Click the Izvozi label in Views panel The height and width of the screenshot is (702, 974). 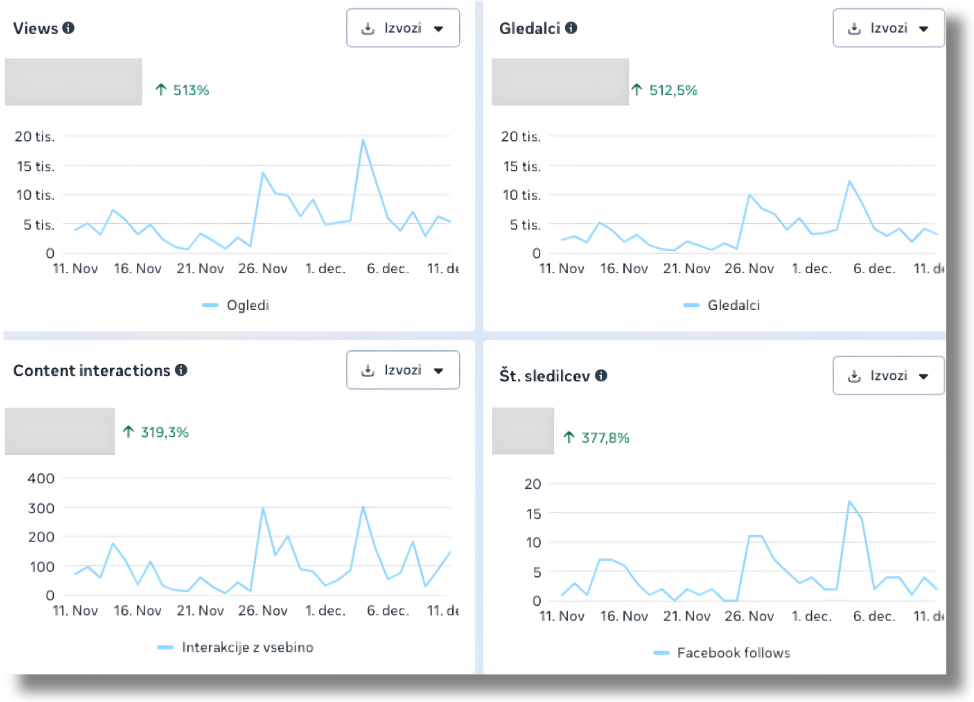click(403, 28)
